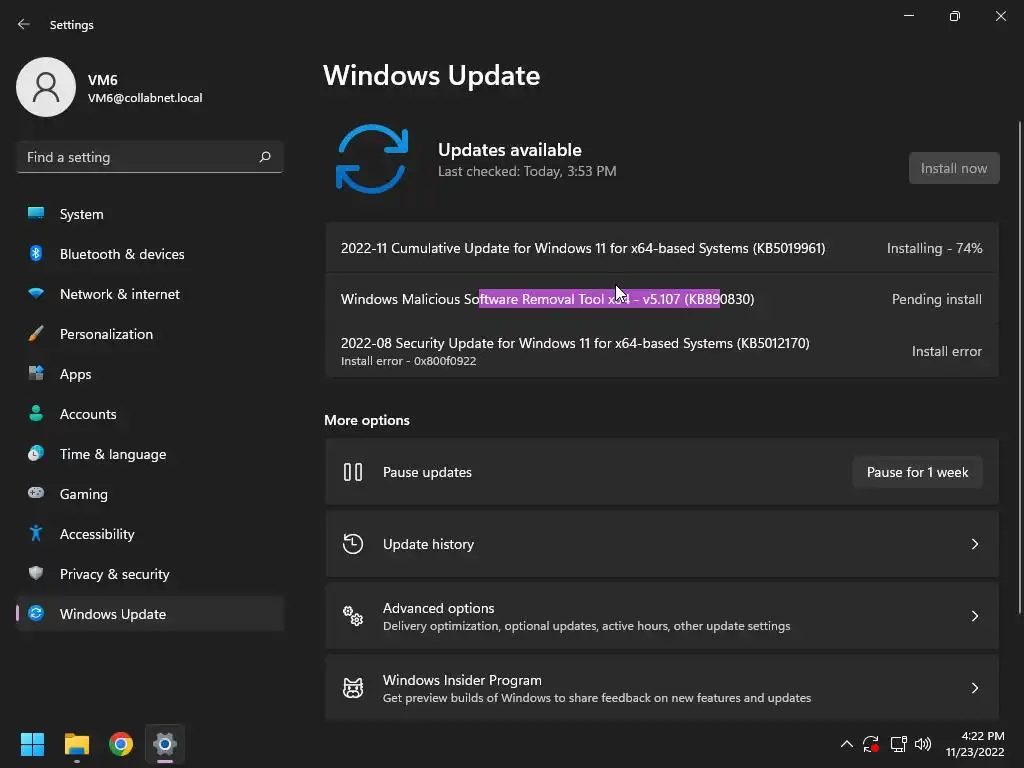Screen dimensions: 1024x768
Task: Click the More options heading
Action: (367, 420)
